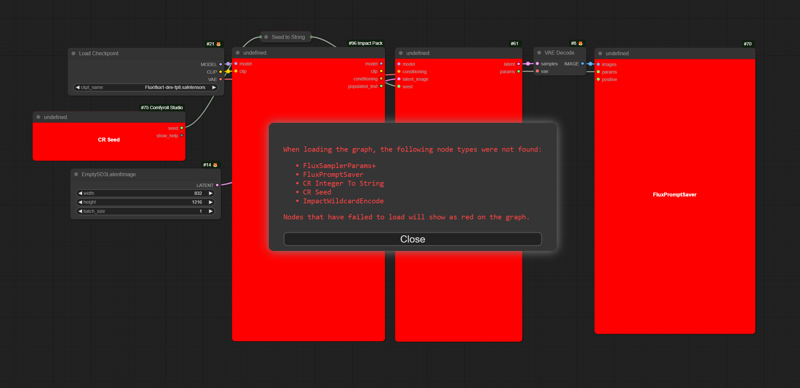Click the #70 node badge

(x=748, y=44)
